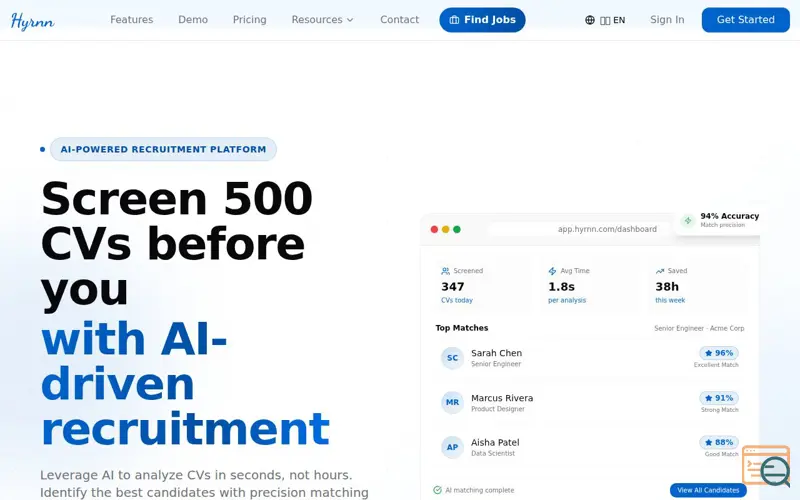Click the 347 screened count
Screen dimensions: 800x500
coord(453,287)
